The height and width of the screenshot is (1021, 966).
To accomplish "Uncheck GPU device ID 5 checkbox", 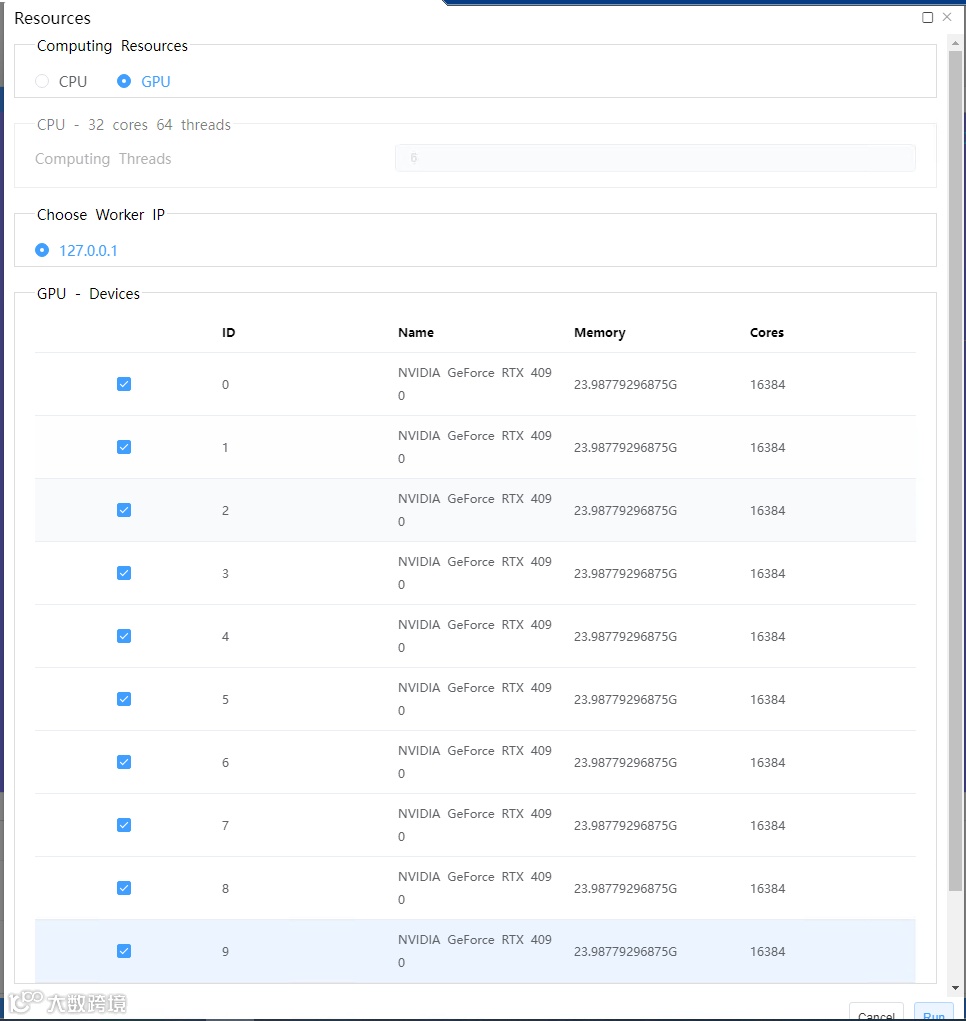I will click(x=124, y=699).
